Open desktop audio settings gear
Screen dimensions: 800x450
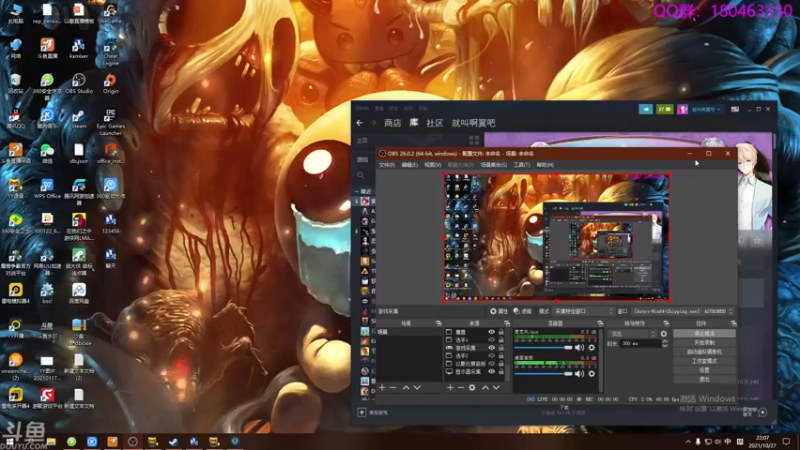pyautogui.click(x=592, y=373)
